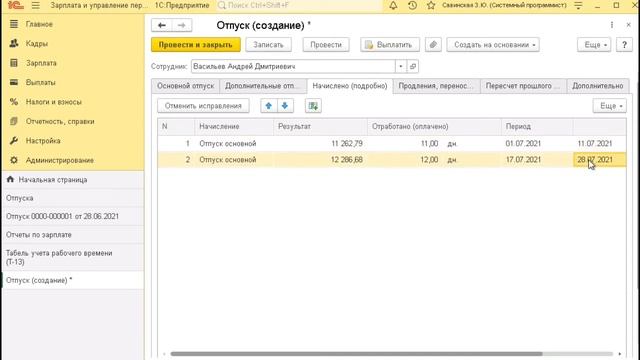Select days cell 11,00
This screenshot has width=640, height=360.
tap(429, 144)
